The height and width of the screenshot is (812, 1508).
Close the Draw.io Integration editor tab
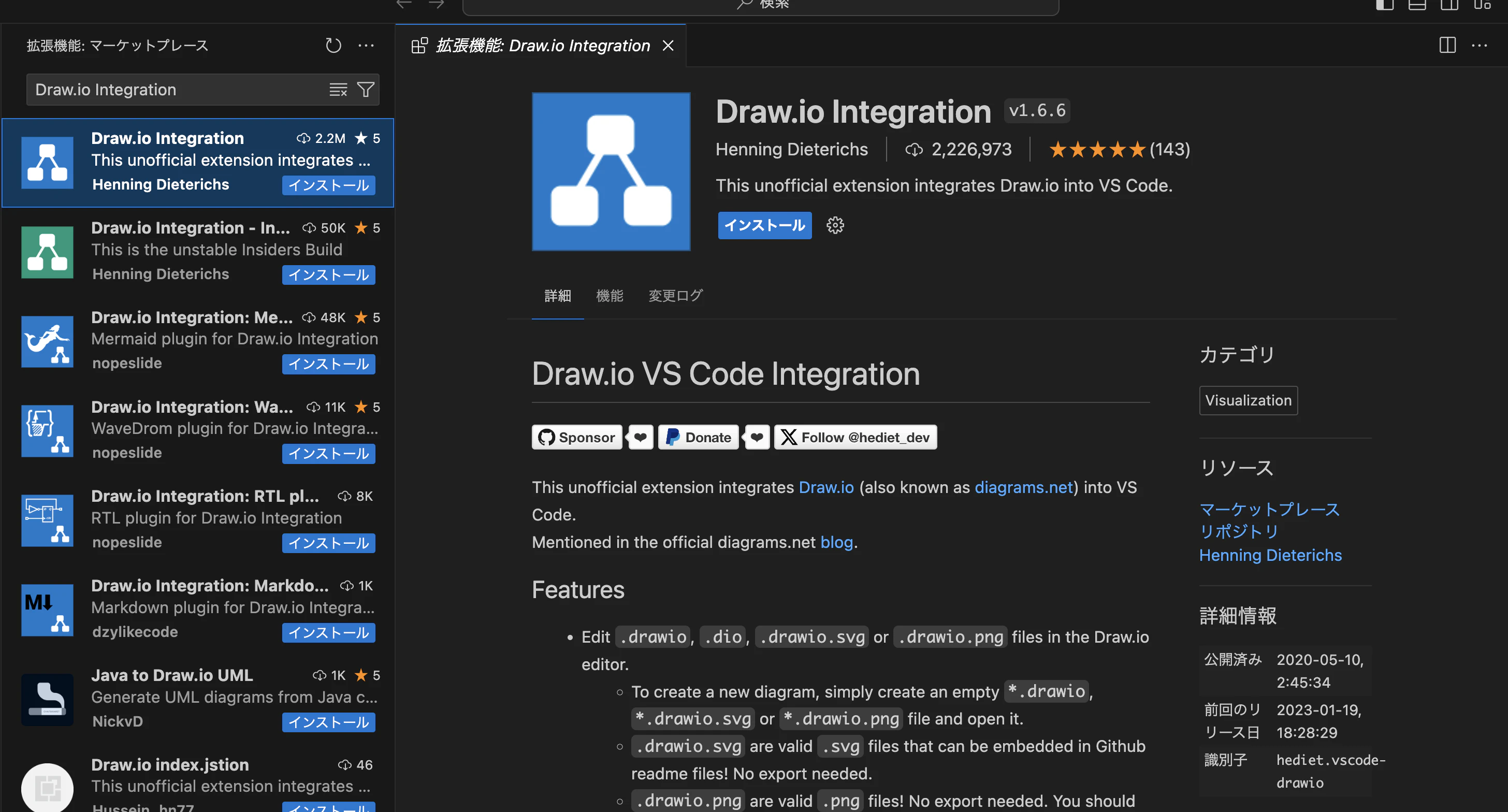[668, 45]
